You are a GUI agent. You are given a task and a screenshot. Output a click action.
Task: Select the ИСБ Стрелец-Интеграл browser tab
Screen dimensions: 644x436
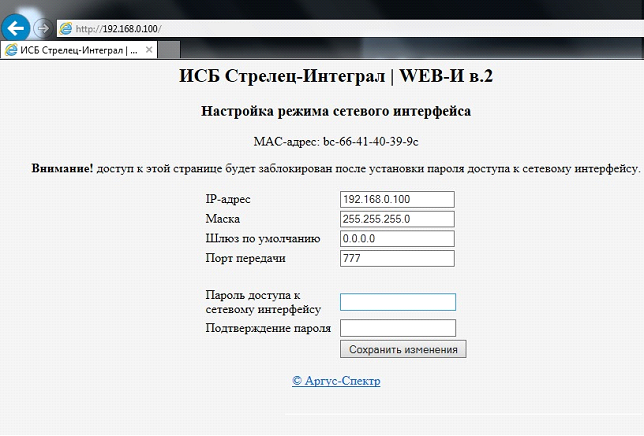coord(79,50)
